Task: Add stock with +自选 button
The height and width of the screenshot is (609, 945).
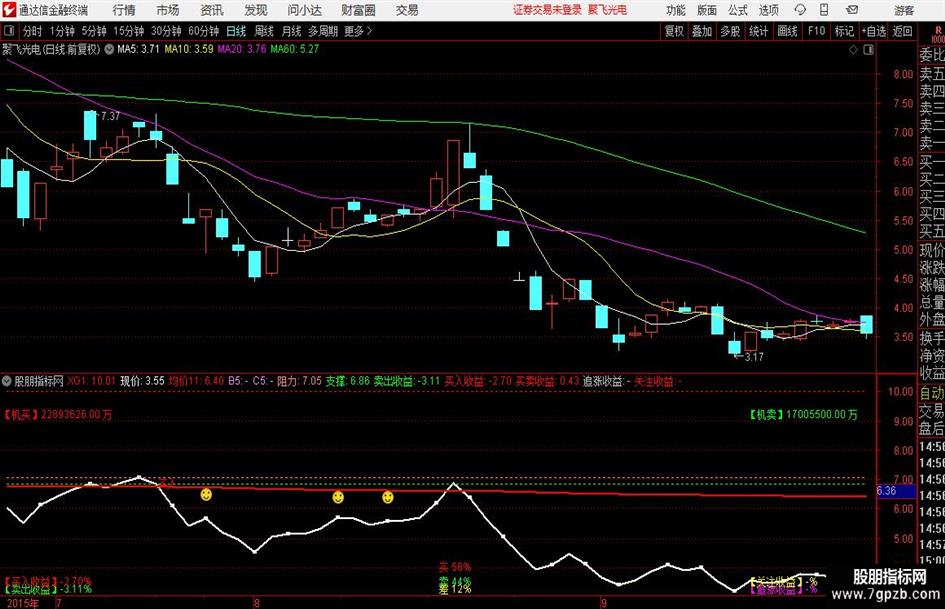Action: coord(874,31)
